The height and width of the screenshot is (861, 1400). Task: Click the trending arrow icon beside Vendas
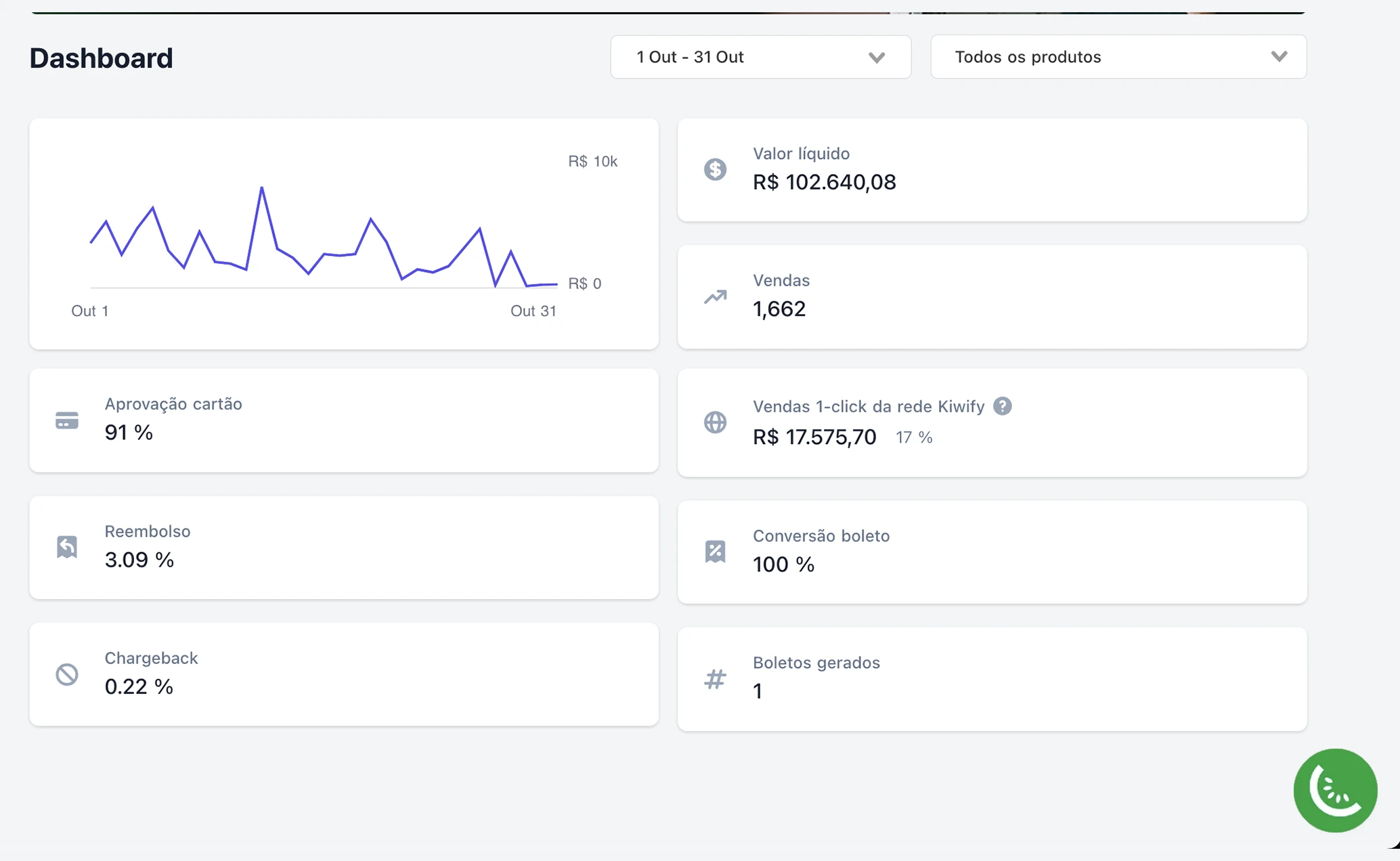click(715, 296)
